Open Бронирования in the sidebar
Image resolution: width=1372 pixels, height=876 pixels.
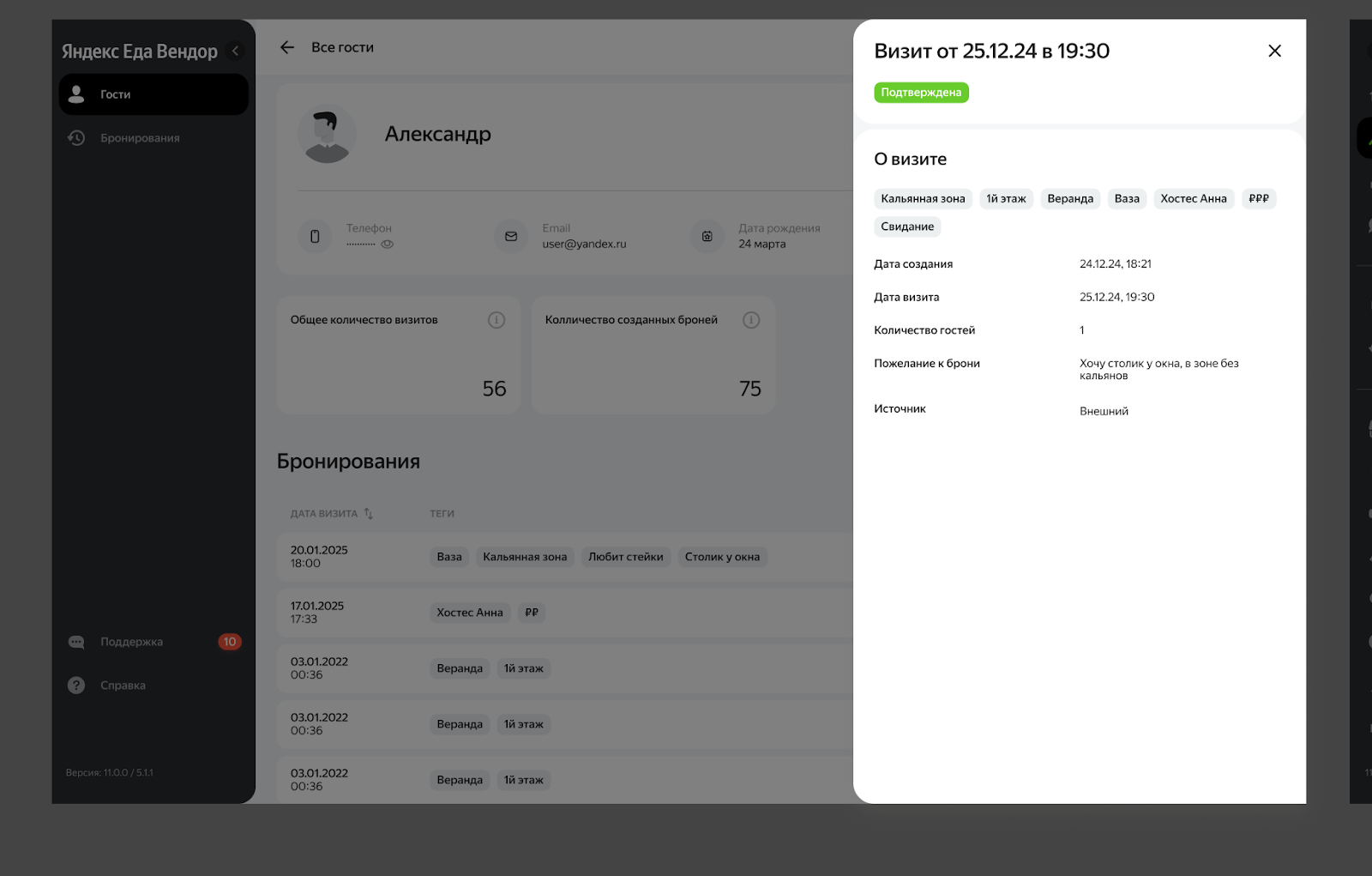(x=140, y=138)
